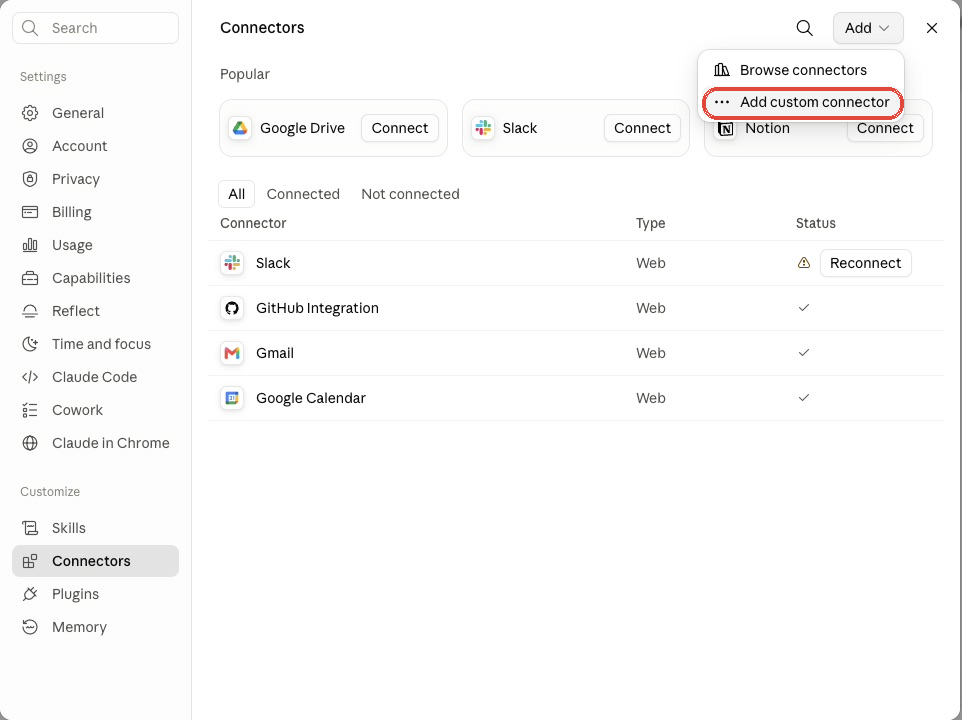
Task: Click the Claude in Chrome globe icon
Action: click(x=29, y=443)
